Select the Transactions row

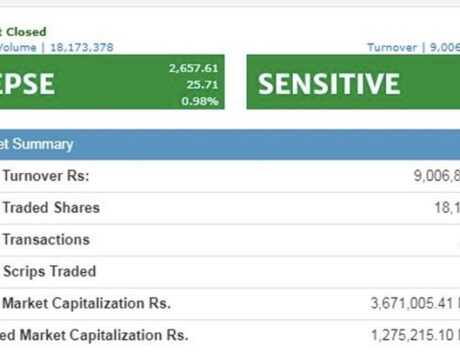(x=230, y=240)
